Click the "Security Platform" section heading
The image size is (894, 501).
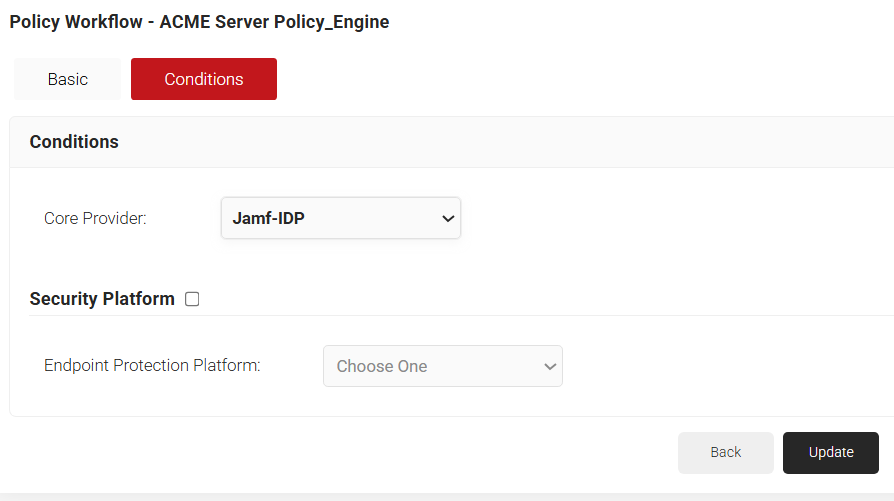coord(102,299)
